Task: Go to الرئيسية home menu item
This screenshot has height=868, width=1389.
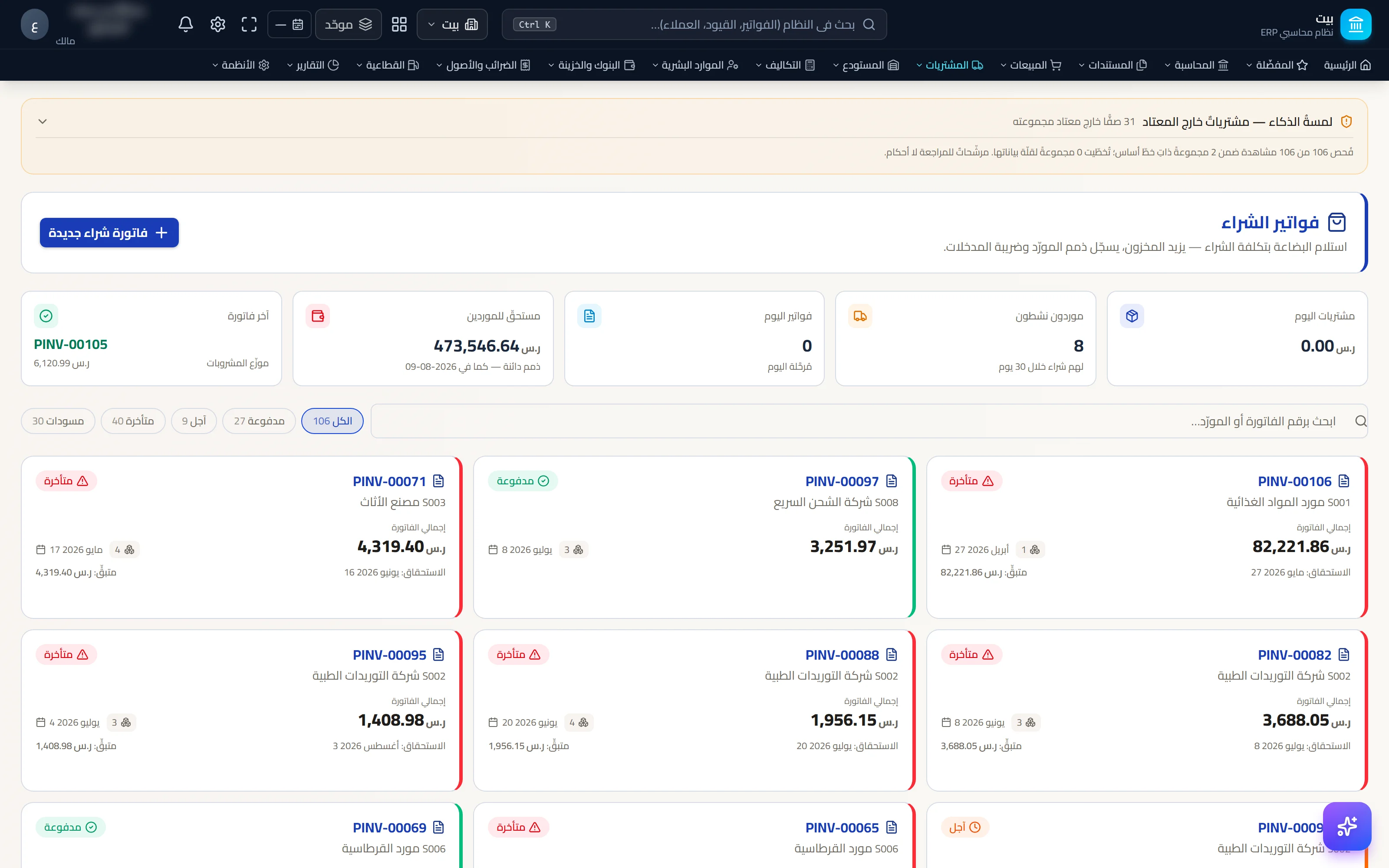Action: click(x=1347, y=65)
